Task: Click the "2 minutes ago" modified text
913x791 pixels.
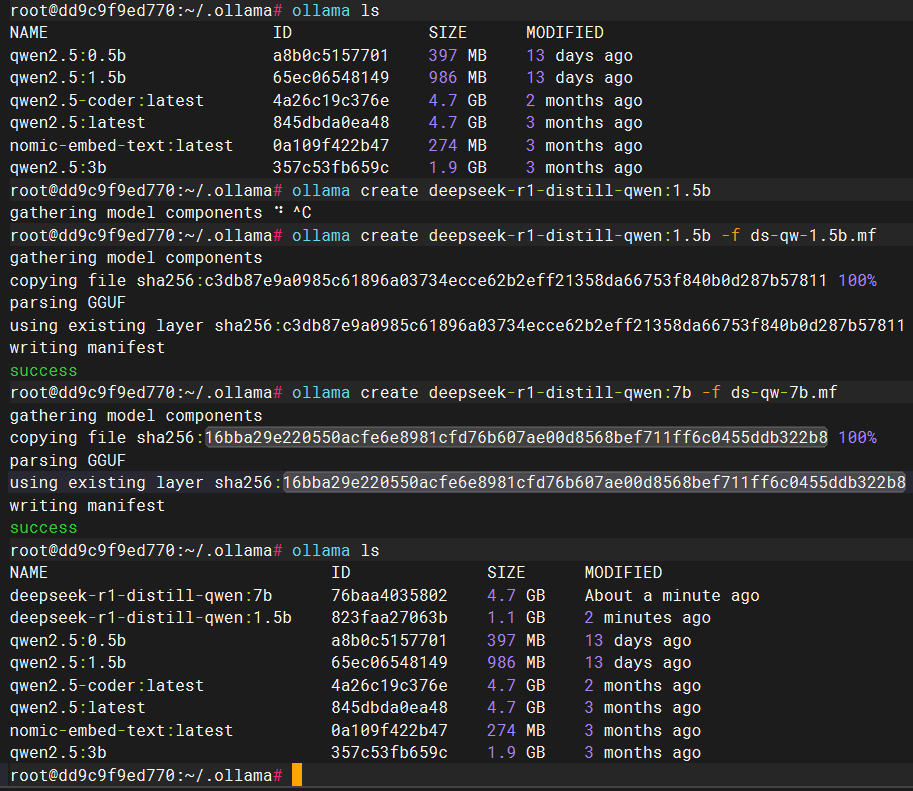Action: click(x=647, y=618)
